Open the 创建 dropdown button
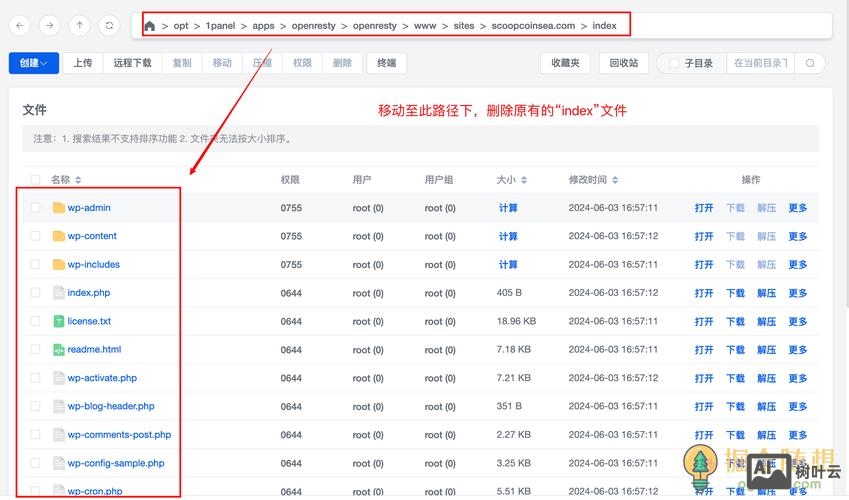This screenshot has width=849, height=500. coord(34,63)
